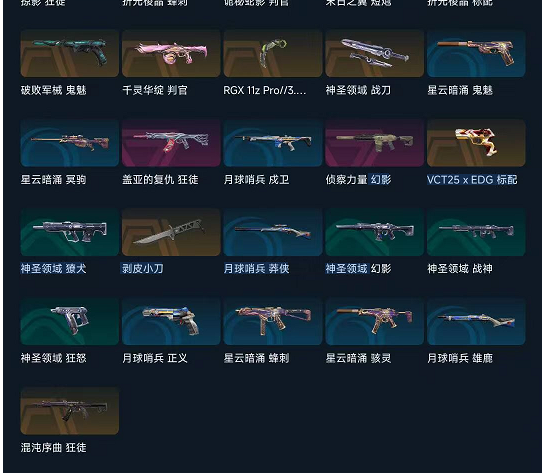Select the VCT25 x EDG pistol image

pos(476,143)
